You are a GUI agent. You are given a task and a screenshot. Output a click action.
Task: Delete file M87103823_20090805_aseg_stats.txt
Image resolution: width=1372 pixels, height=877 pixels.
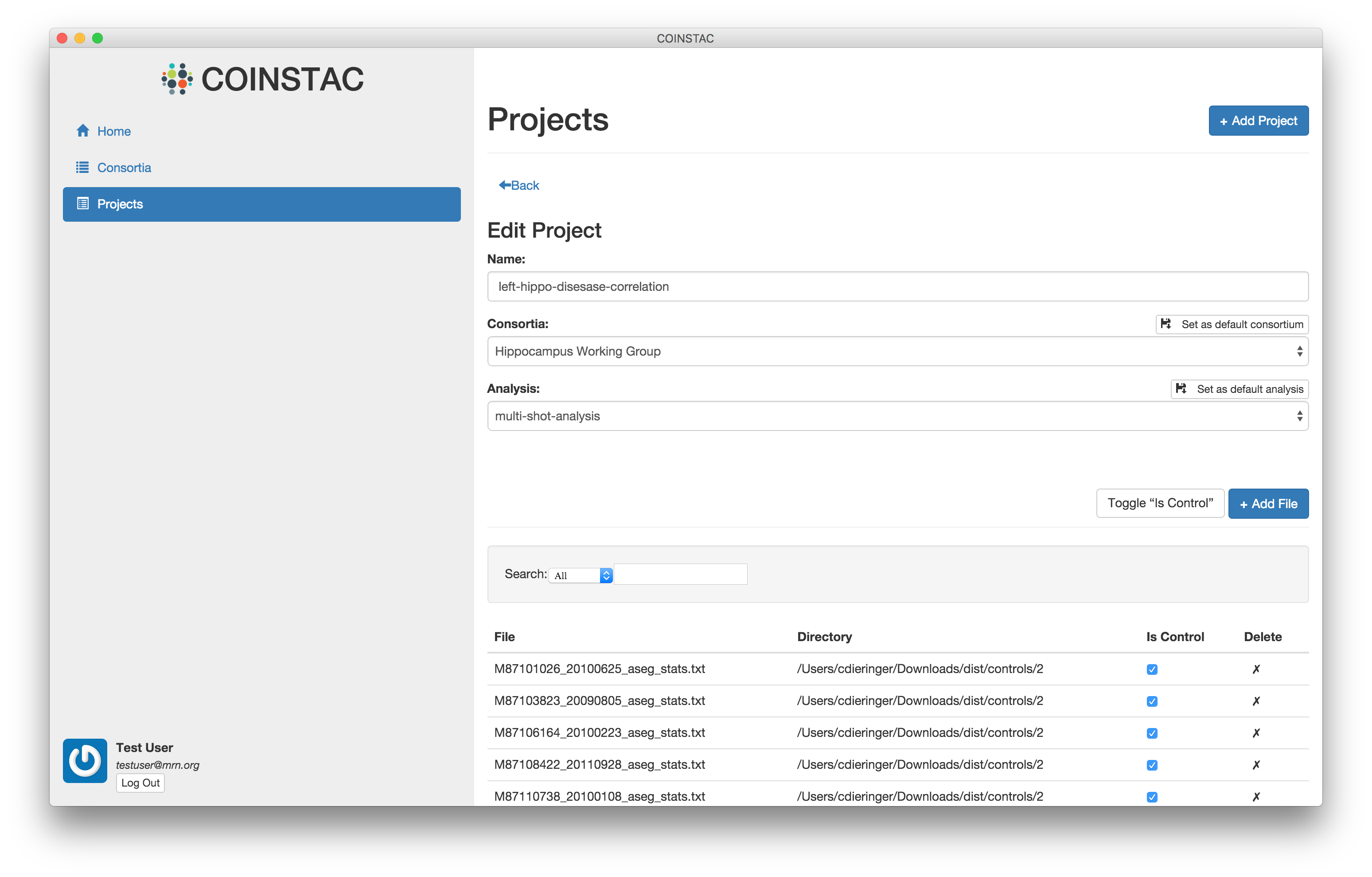tap(1256, 701)
